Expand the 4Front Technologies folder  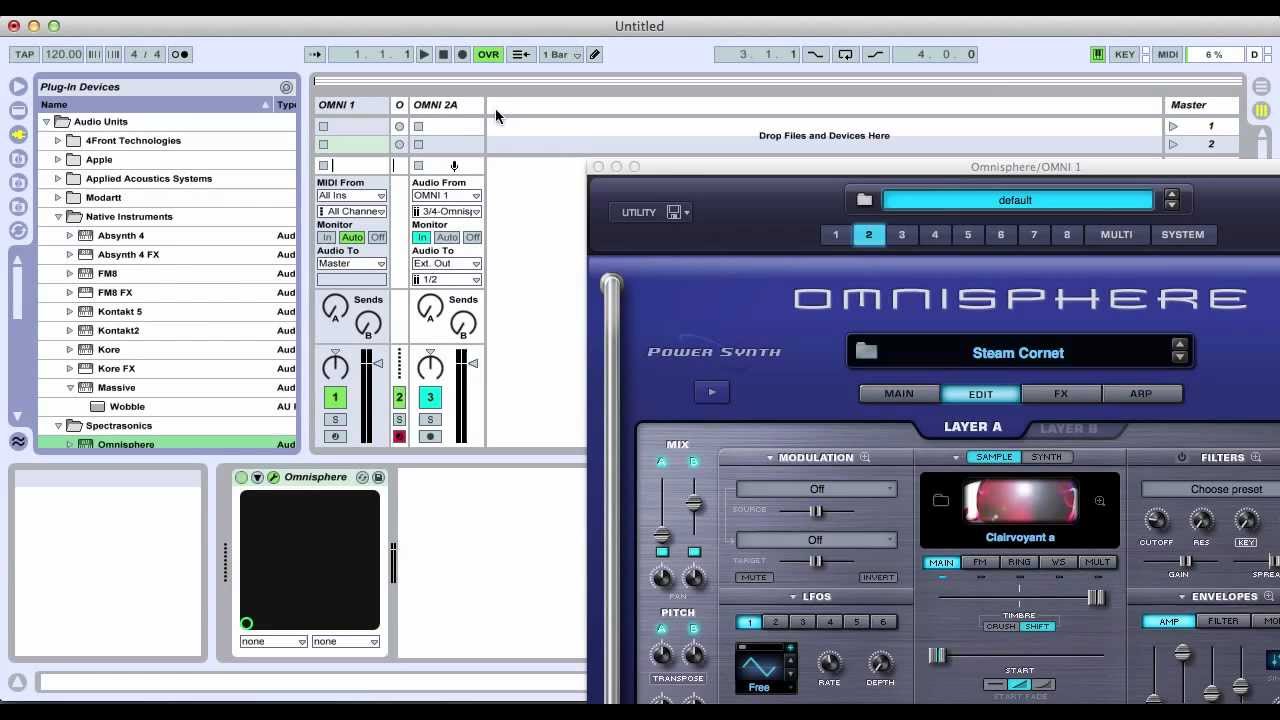58,141
